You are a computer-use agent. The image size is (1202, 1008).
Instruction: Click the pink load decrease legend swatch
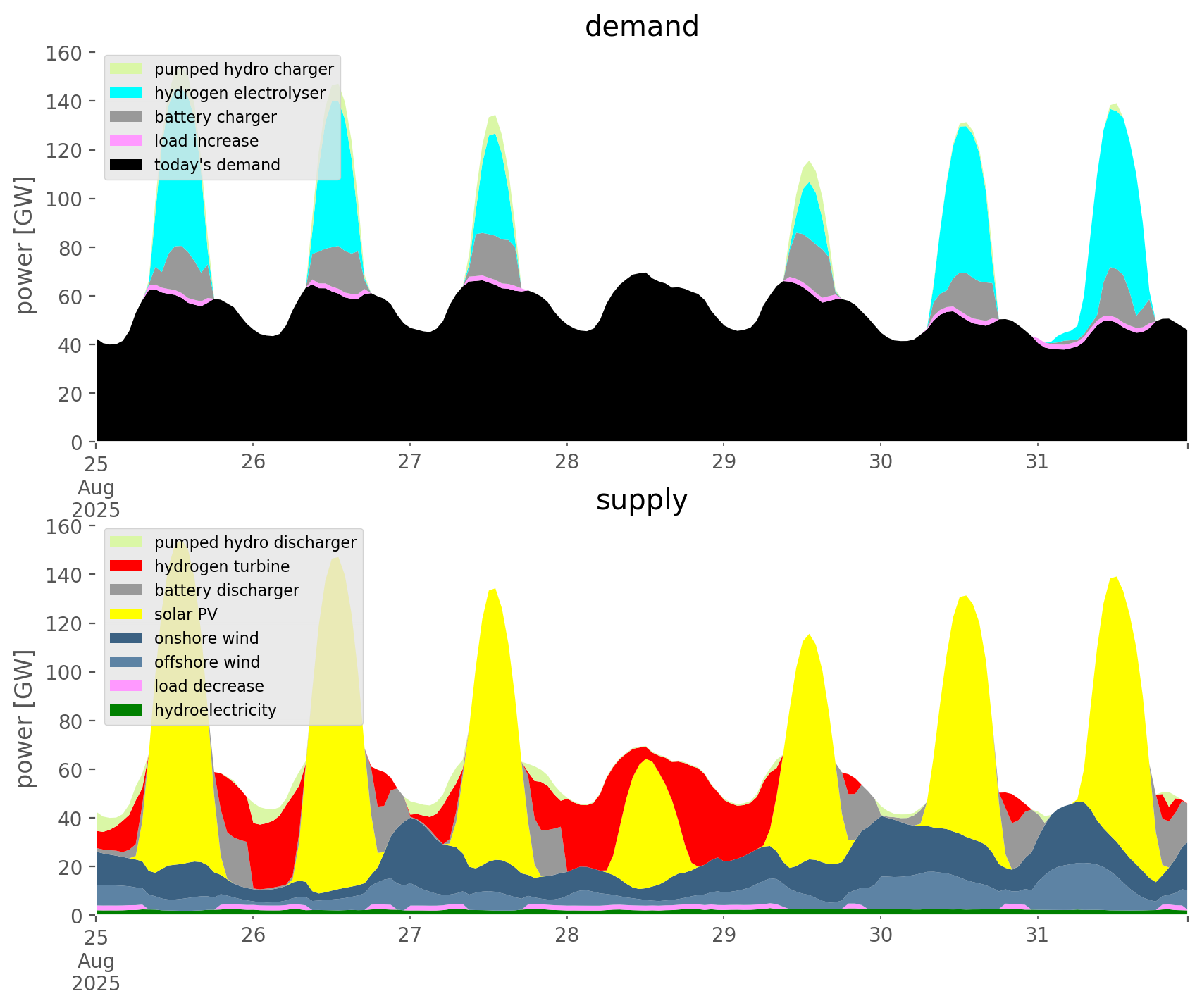(127, 686)
